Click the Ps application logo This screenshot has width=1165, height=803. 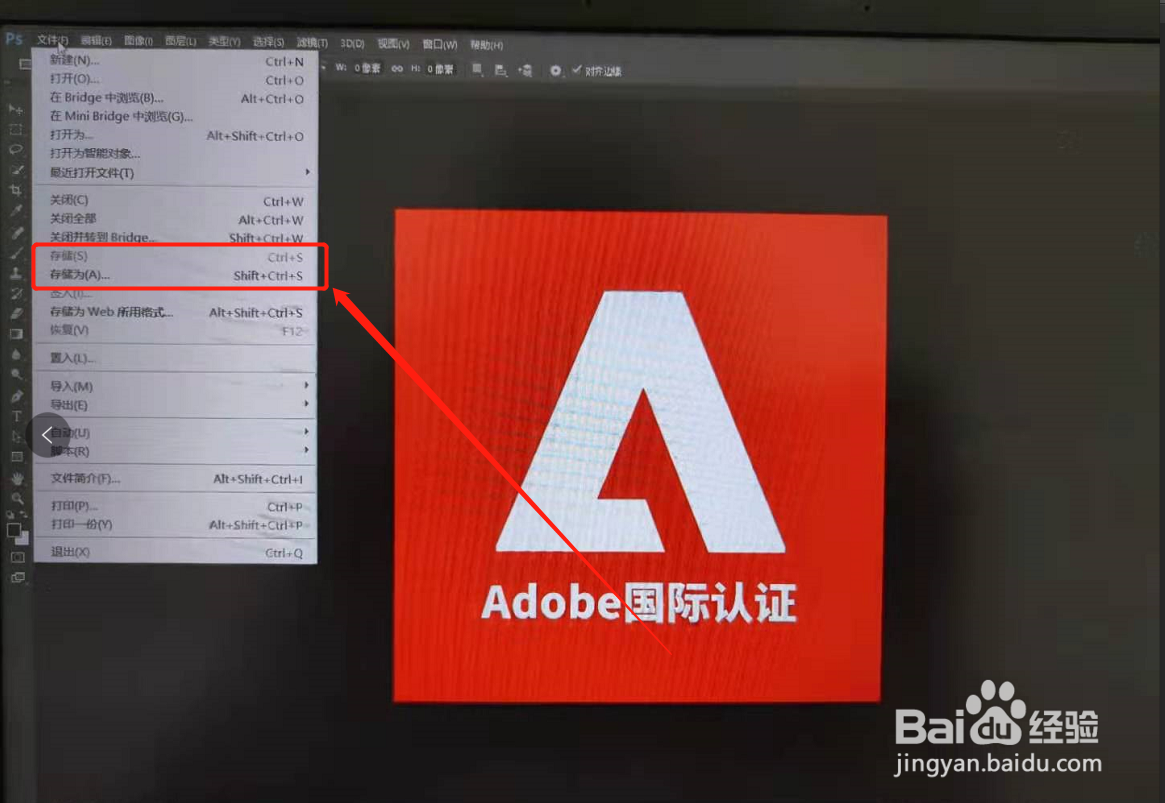point(14,39)
